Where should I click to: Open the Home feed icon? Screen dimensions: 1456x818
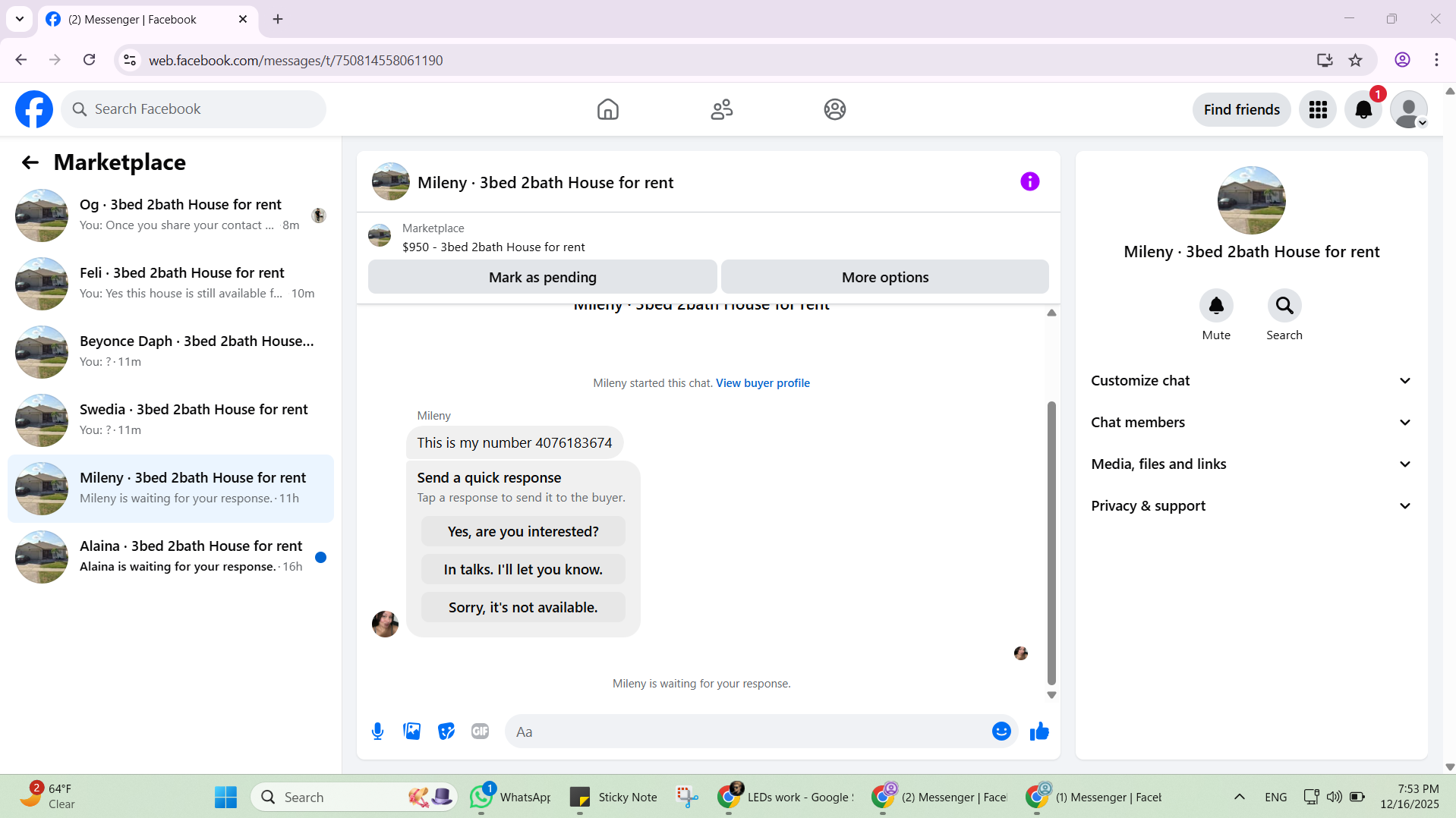pos(607,109)
